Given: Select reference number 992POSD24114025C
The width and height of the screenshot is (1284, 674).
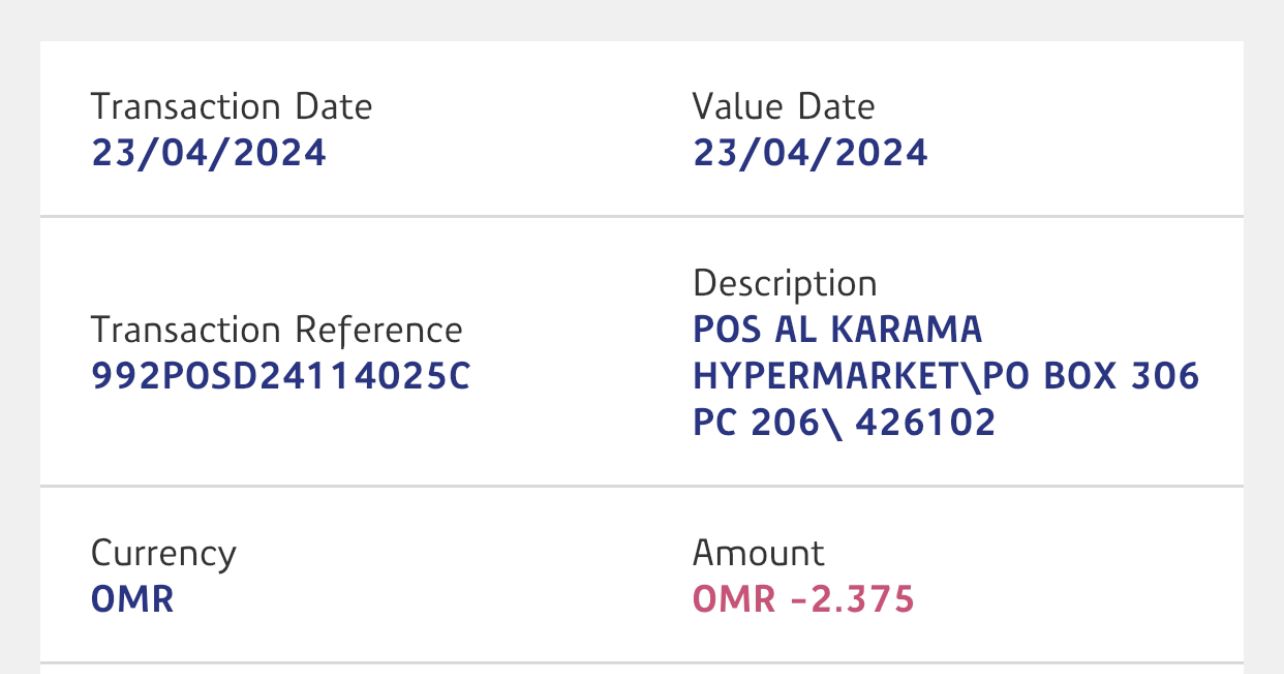Looking at the screenshot, I should click(280, 376).
